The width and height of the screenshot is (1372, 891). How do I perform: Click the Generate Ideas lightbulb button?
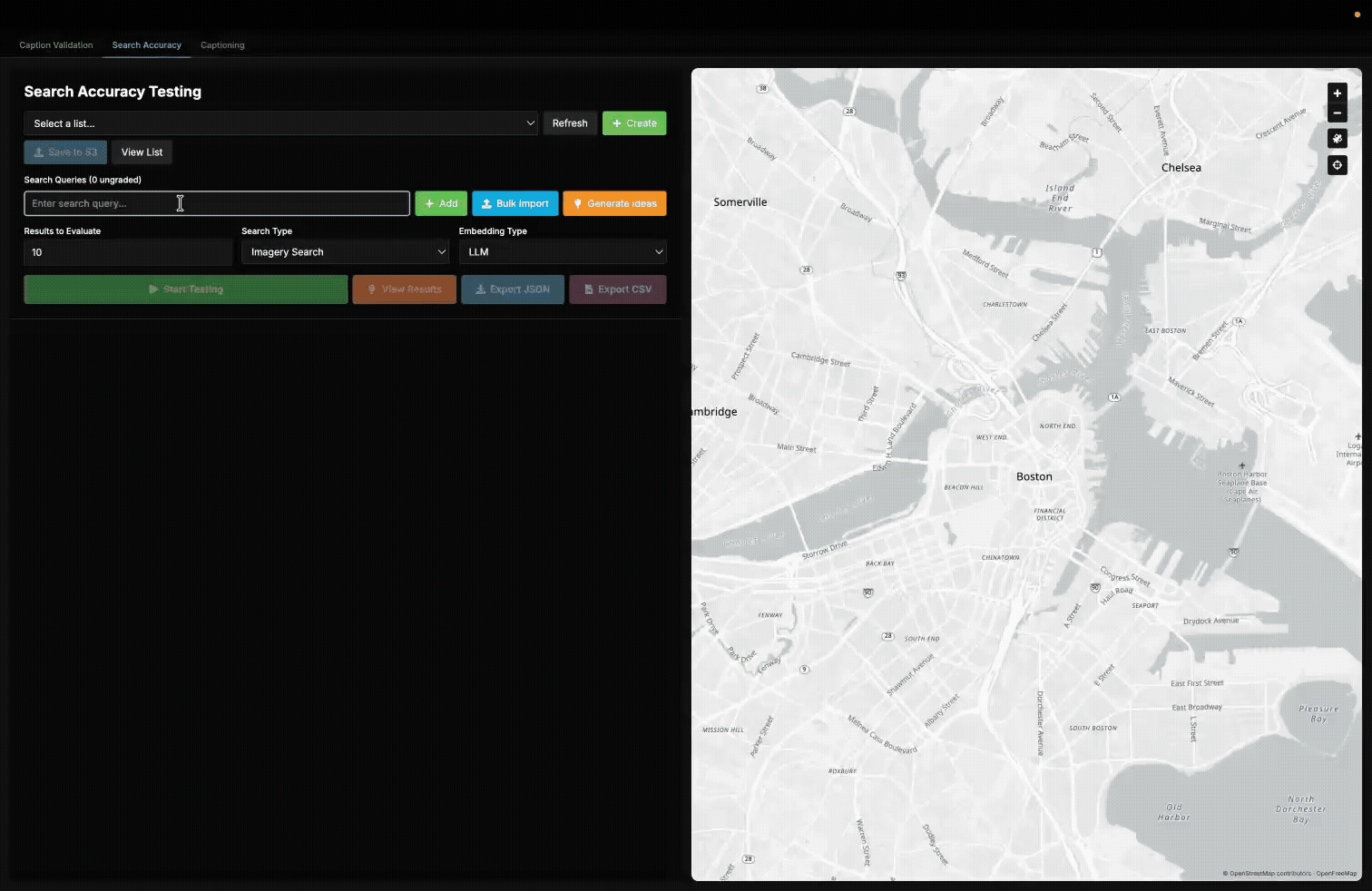coord(614,203)
